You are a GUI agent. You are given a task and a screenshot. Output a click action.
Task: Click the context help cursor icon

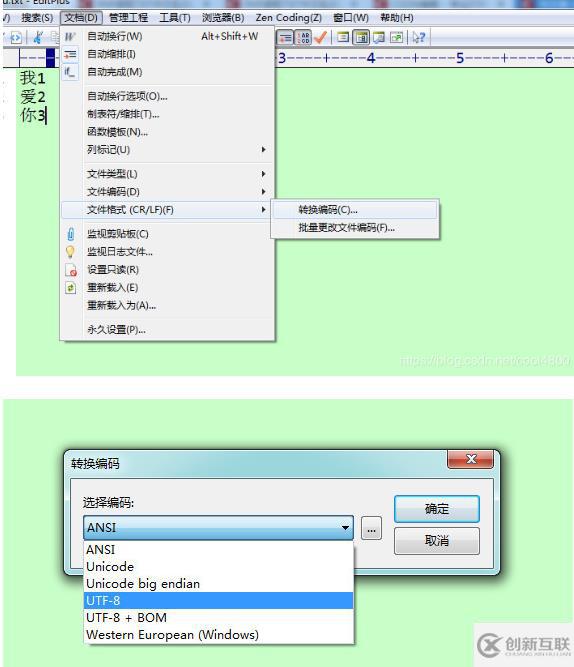point(418,37)
